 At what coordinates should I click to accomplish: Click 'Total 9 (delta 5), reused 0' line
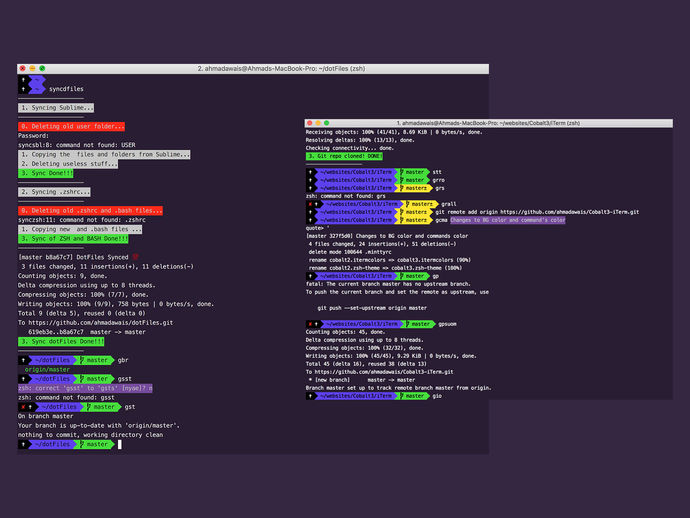(x=81, y=313)
